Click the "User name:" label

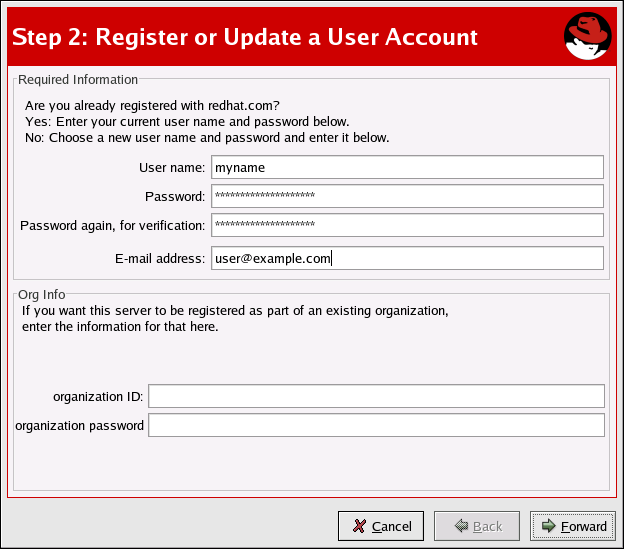pyautogui.click(x=172, y=168)
